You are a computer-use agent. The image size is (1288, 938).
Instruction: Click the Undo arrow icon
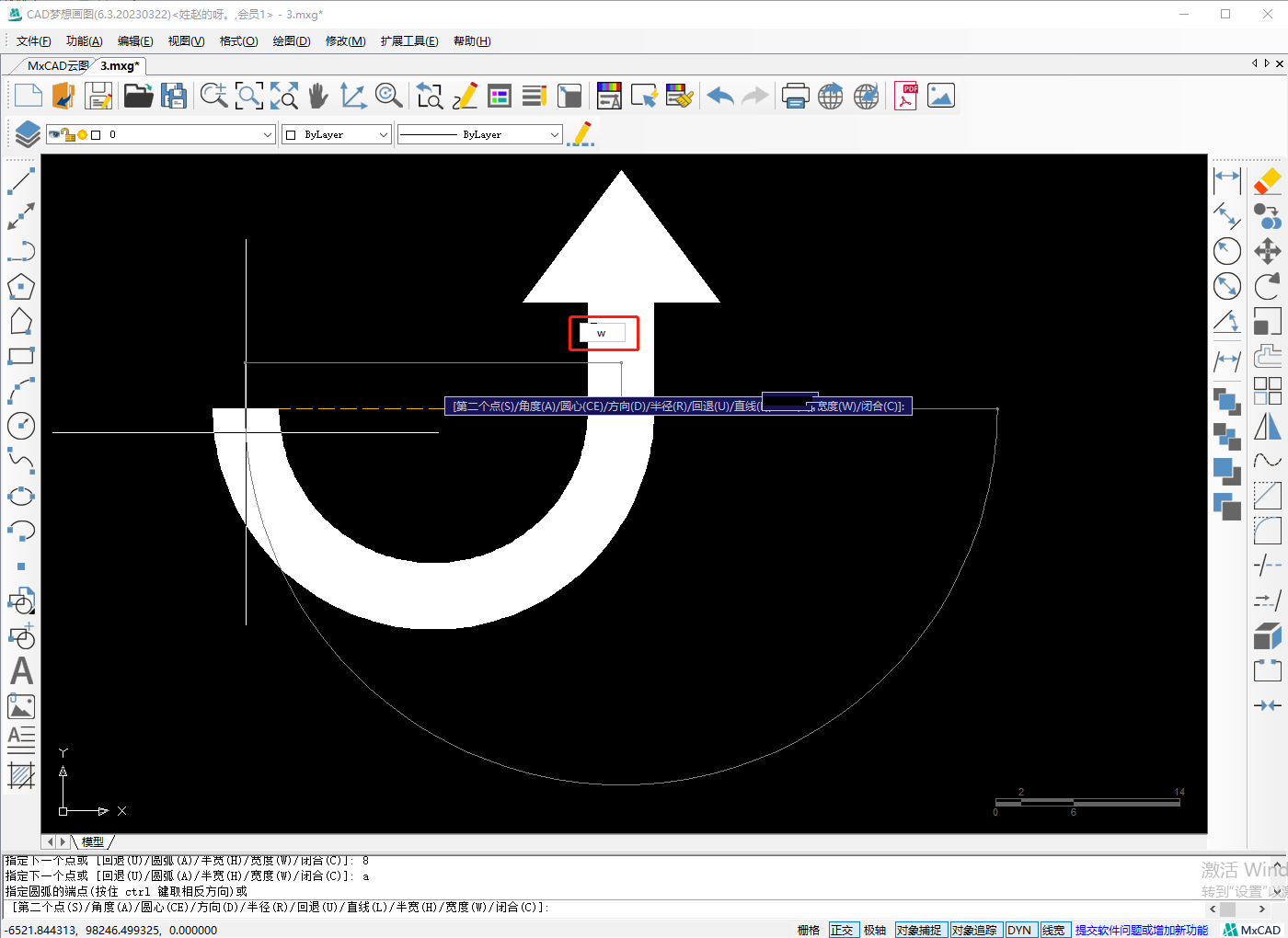tap(720, 96)
